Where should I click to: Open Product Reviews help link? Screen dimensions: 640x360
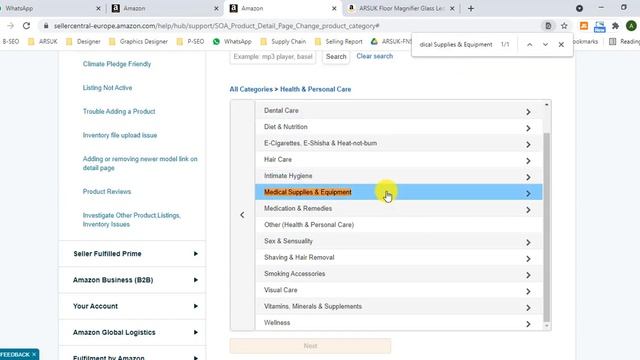click(107, 191)
